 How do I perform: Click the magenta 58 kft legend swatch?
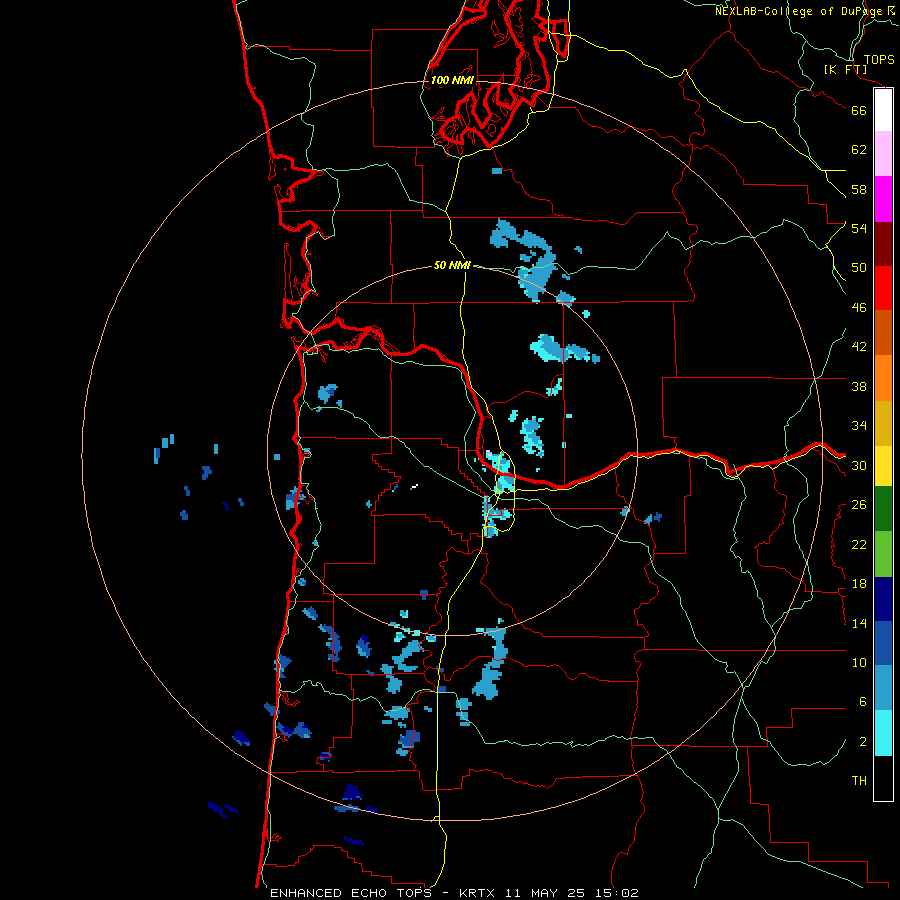[x=883, y=199]
